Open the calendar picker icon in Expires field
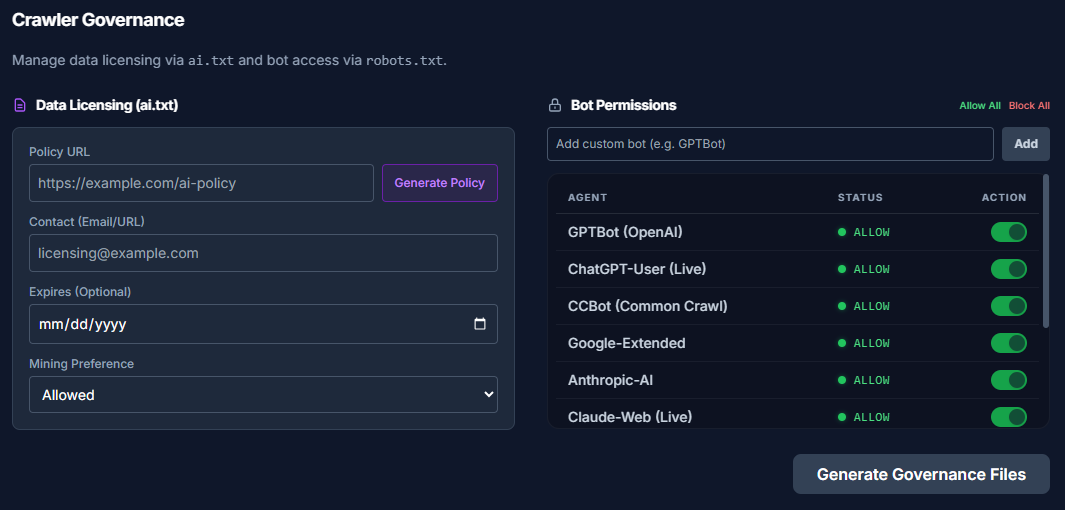The height and width of the screenshot is (510, 1065). click(480, 324)
